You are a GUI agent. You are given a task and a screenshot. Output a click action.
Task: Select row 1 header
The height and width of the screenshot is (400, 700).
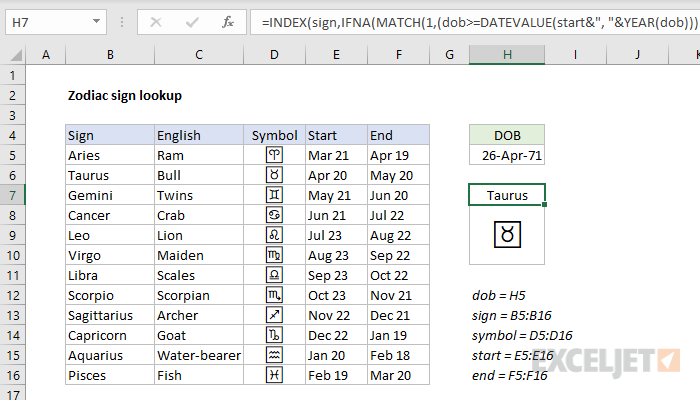coord(12,75)
